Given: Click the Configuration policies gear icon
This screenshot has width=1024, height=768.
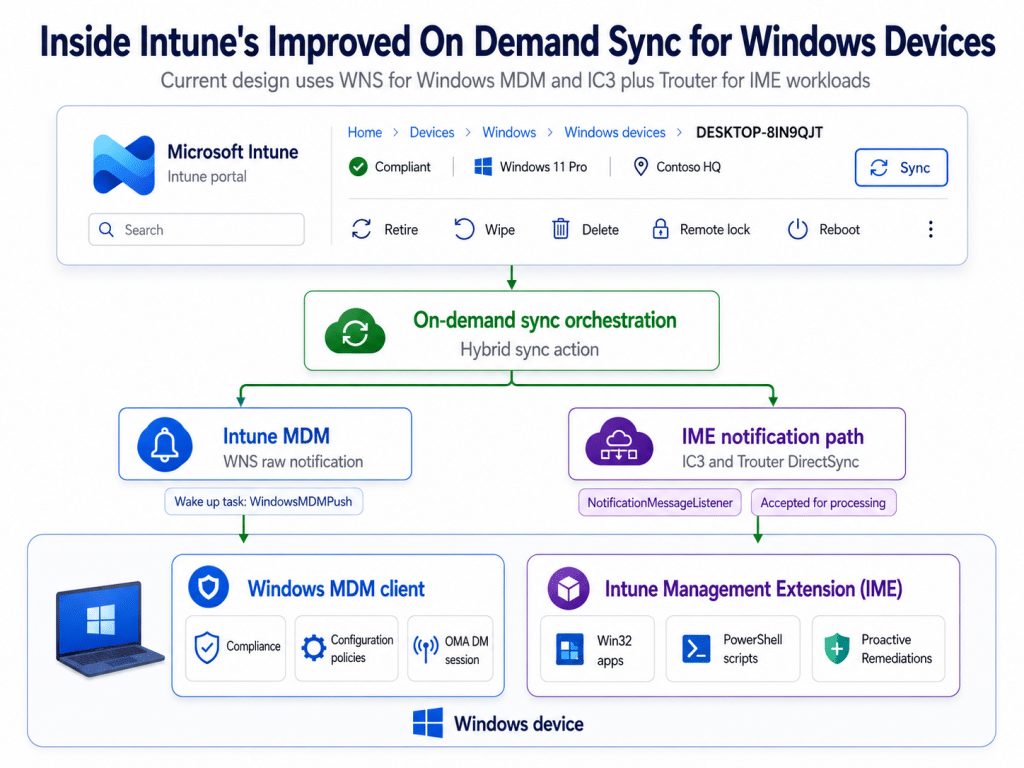Looking at the screenshot, I should tap(313, 648).
